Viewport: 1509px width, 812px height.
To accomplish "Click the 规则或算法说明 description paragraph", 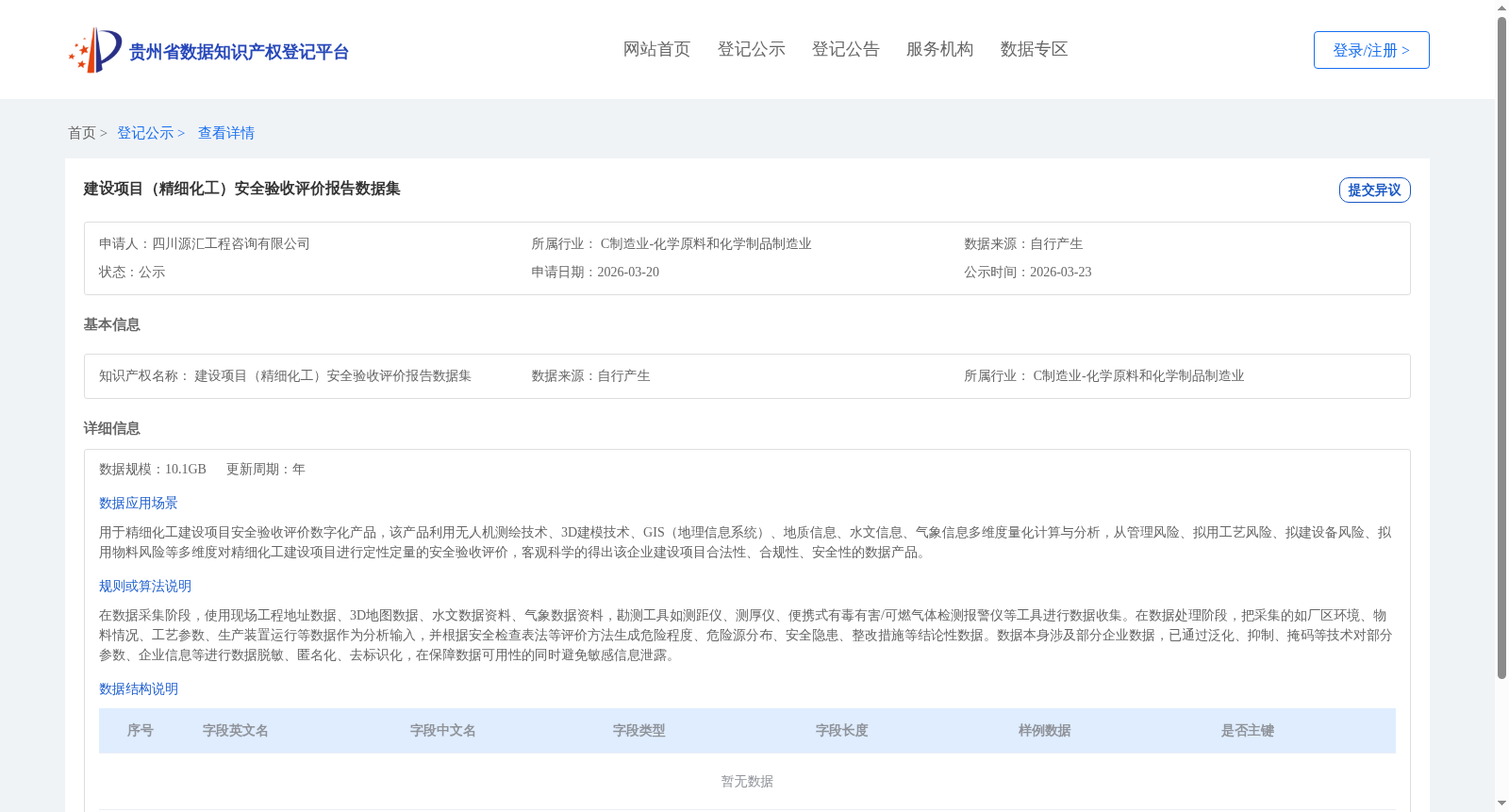I will pyautogui.click(x=745, y=635).
